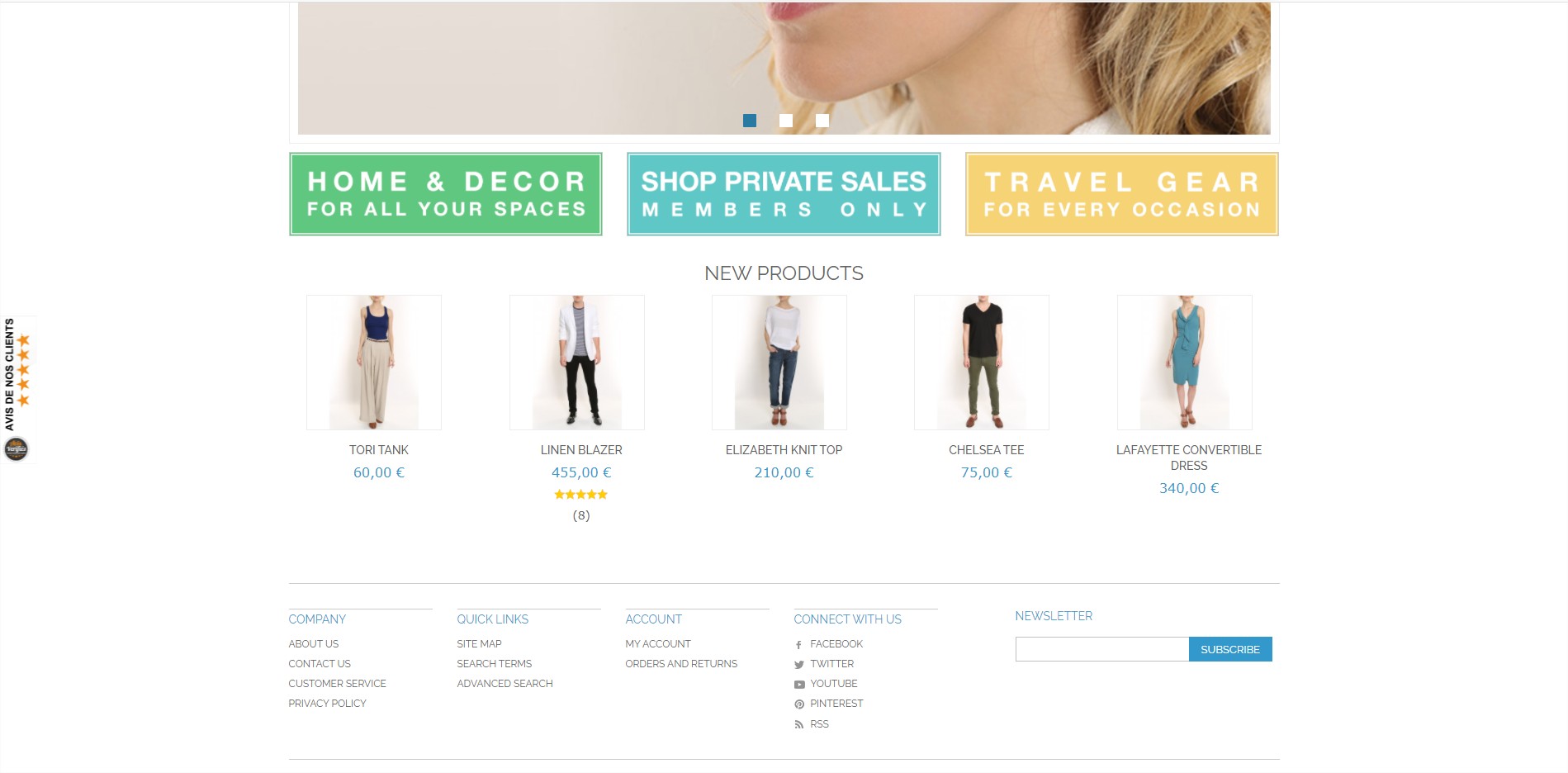Select the second slideshow indicator dot
1568x773 pixels.
[x=786, y=121]
